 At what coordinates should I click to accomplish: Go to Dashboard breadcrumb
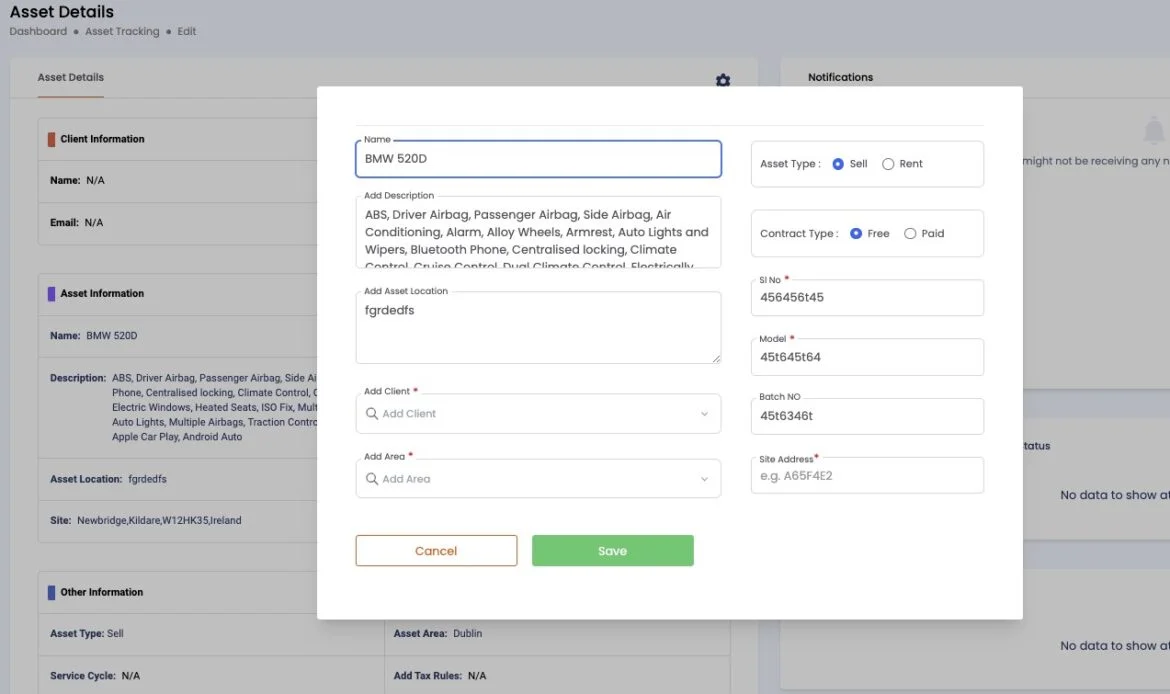(38, 32)
